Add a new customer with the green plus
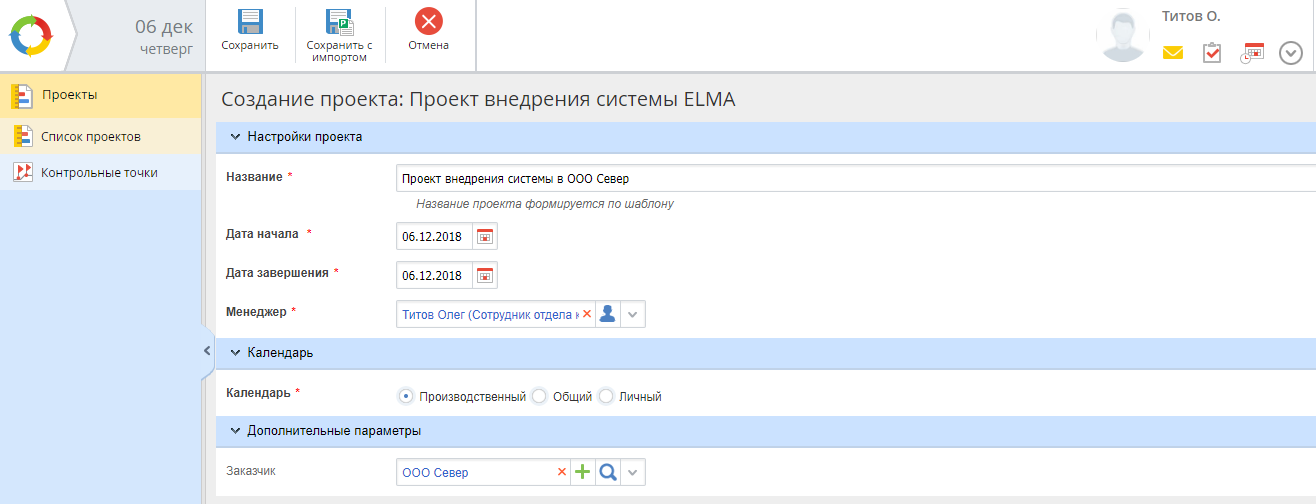The width and height of the screenshot is (1316, 504). (583, 472)
